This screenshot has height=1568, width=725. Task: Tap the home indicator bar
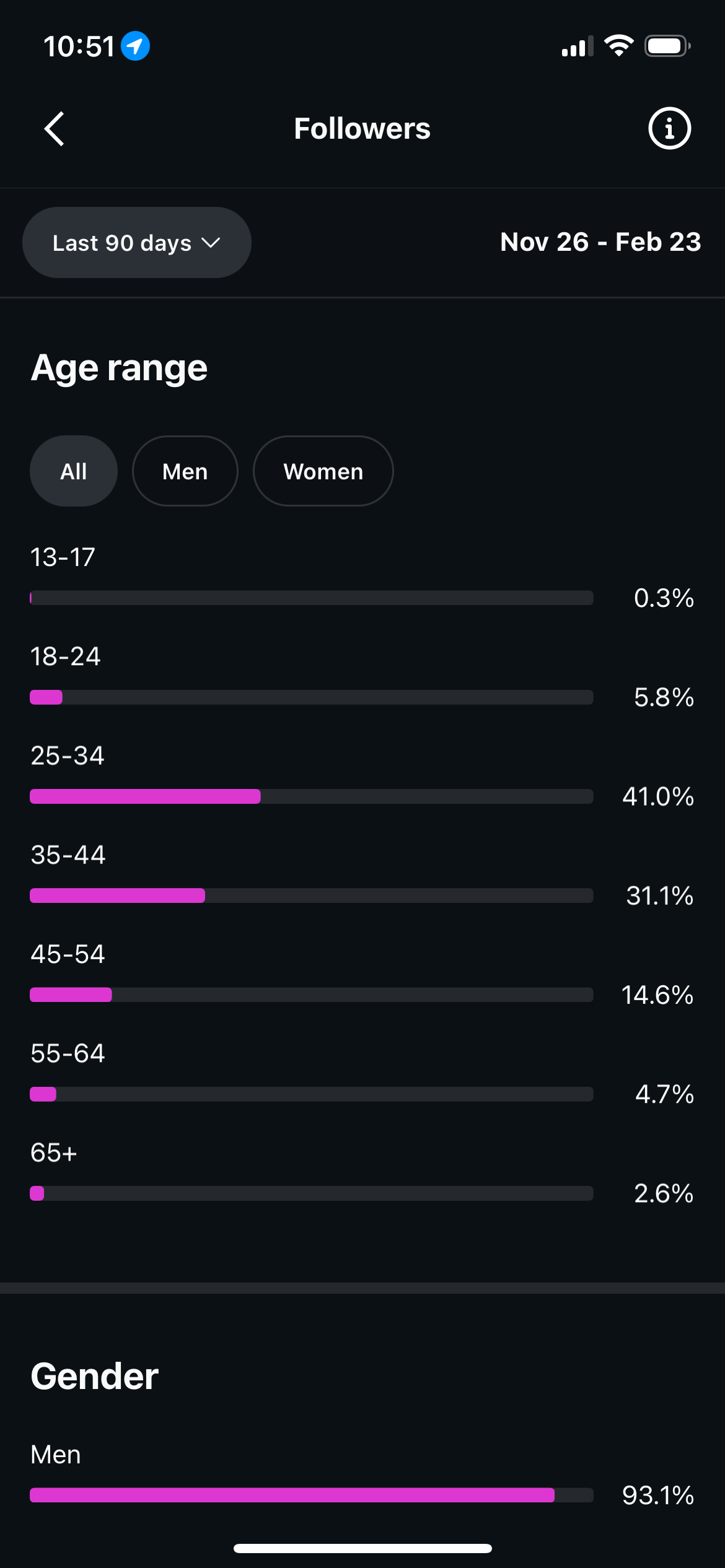coord(362,1548)
